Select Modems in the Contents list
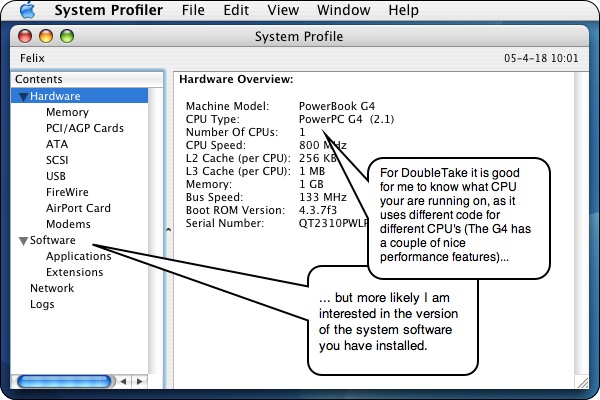Screen dimensions: 600x400 coord(68,224)
